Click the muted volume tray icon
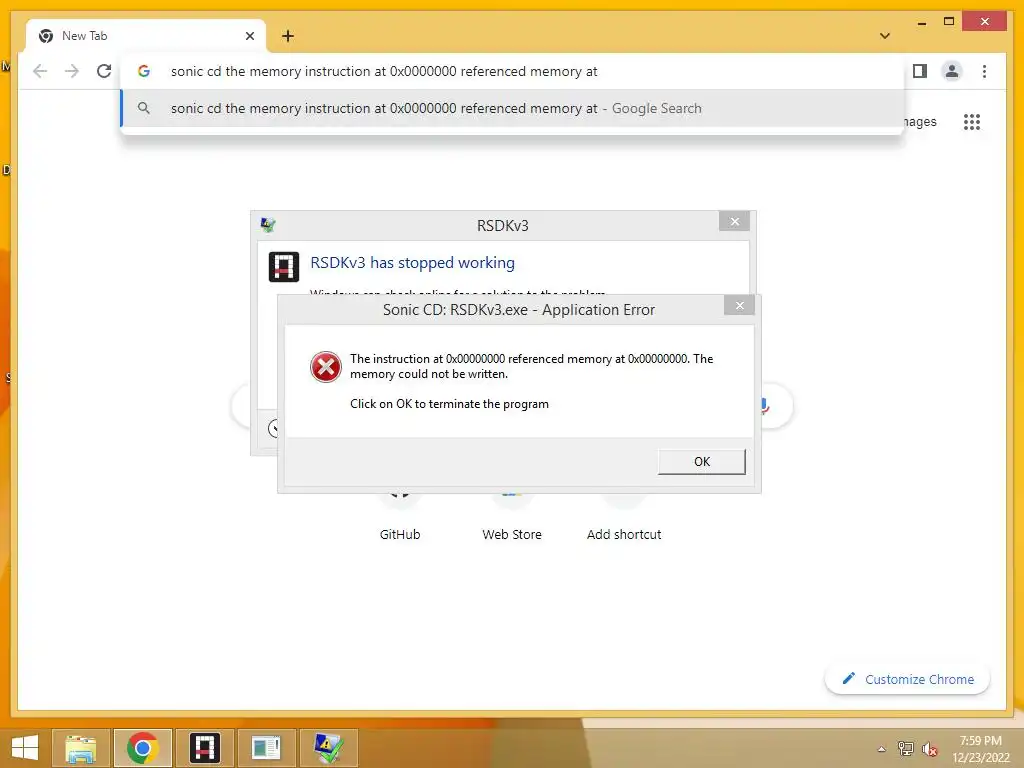1024x768 pixels. pos(930,749)
